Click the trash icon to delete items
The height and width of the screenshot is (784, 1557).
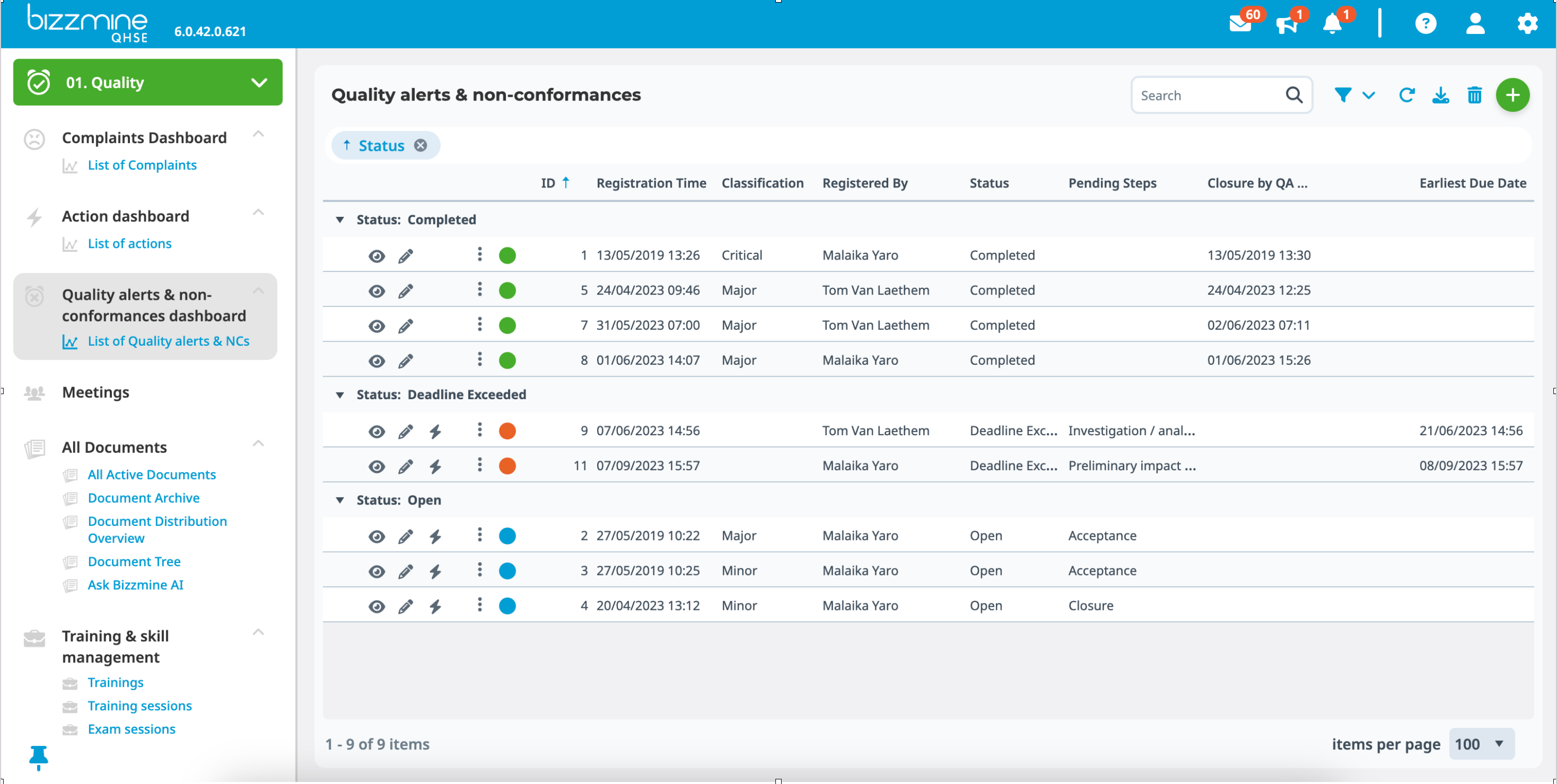(x=1475, y=95)
